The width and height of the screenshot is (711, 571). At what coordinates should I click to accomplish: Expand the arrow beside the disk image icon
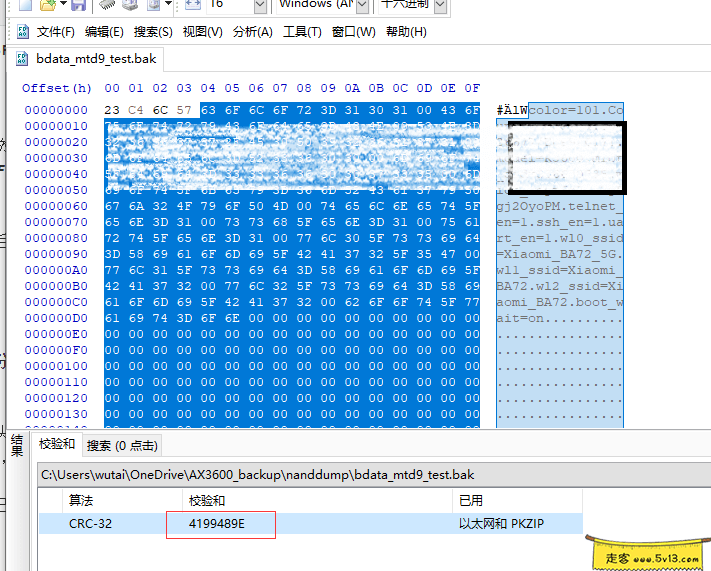point(168,4)
